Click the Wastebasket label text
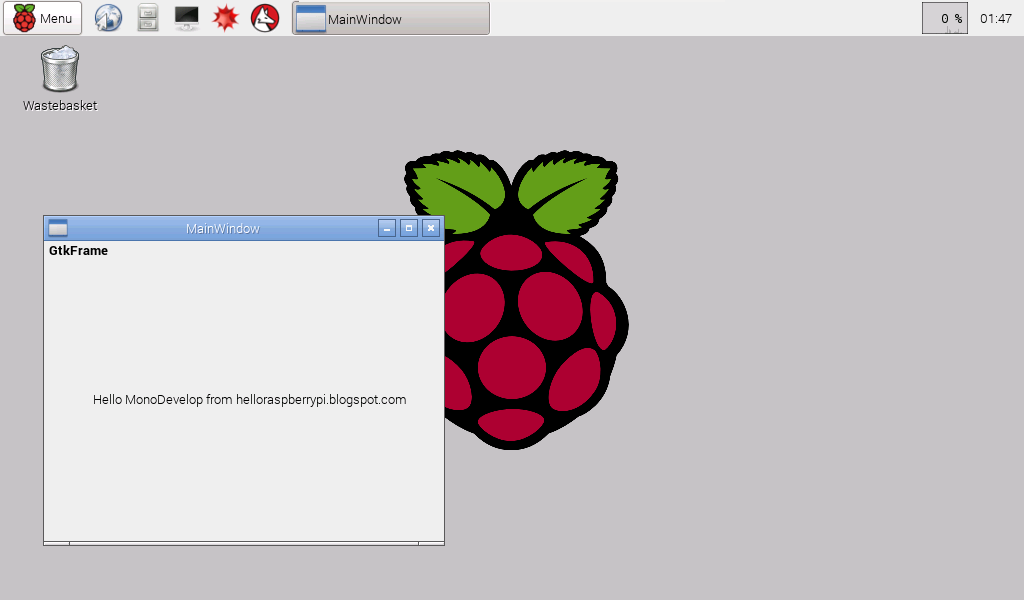Viewport: 1024px width, 600px height. 58,105
